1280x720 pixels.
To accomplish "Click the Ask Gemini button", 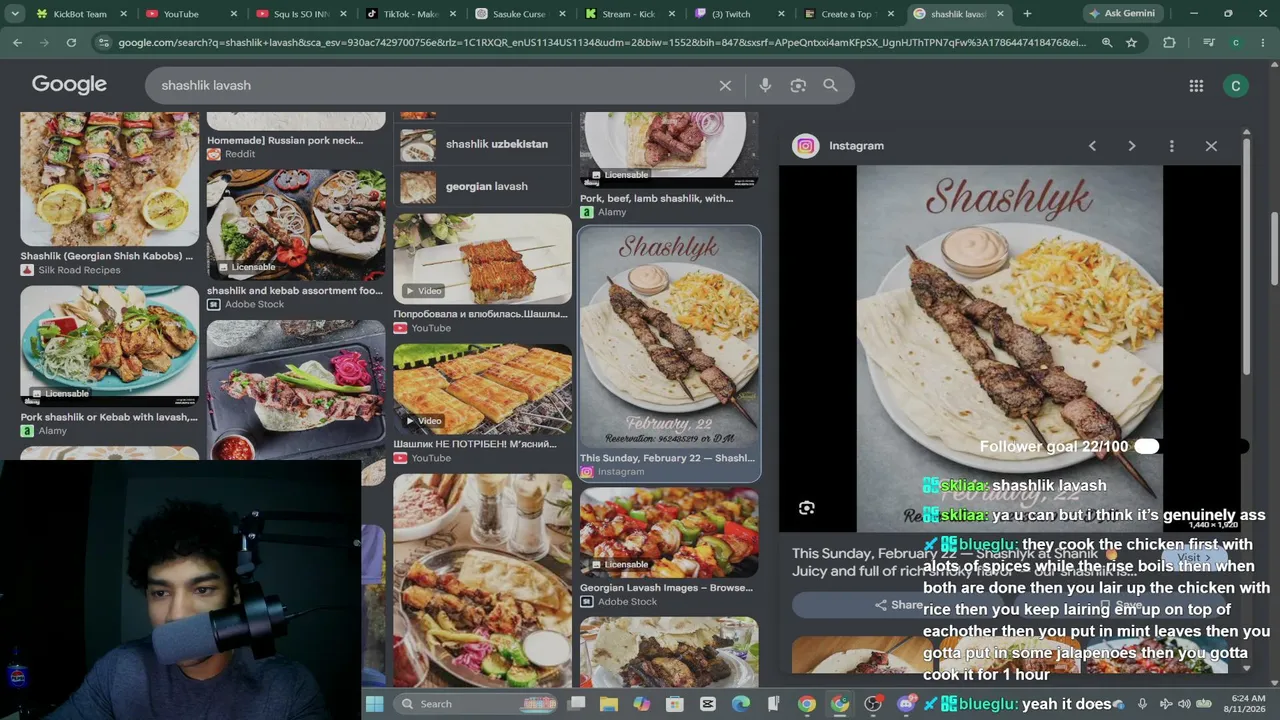I will pos(1121,14).
